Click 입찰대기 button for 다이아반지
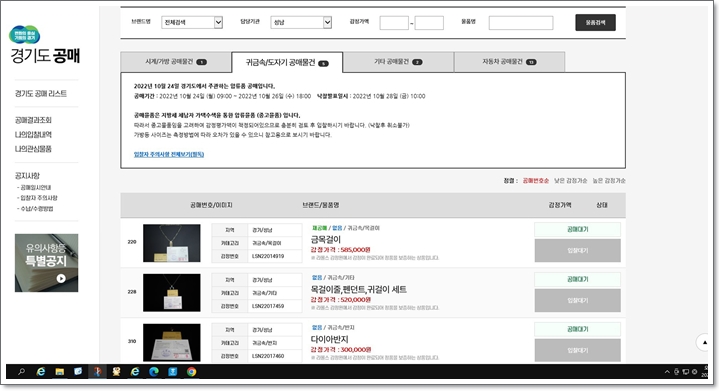 coord(577,351)
